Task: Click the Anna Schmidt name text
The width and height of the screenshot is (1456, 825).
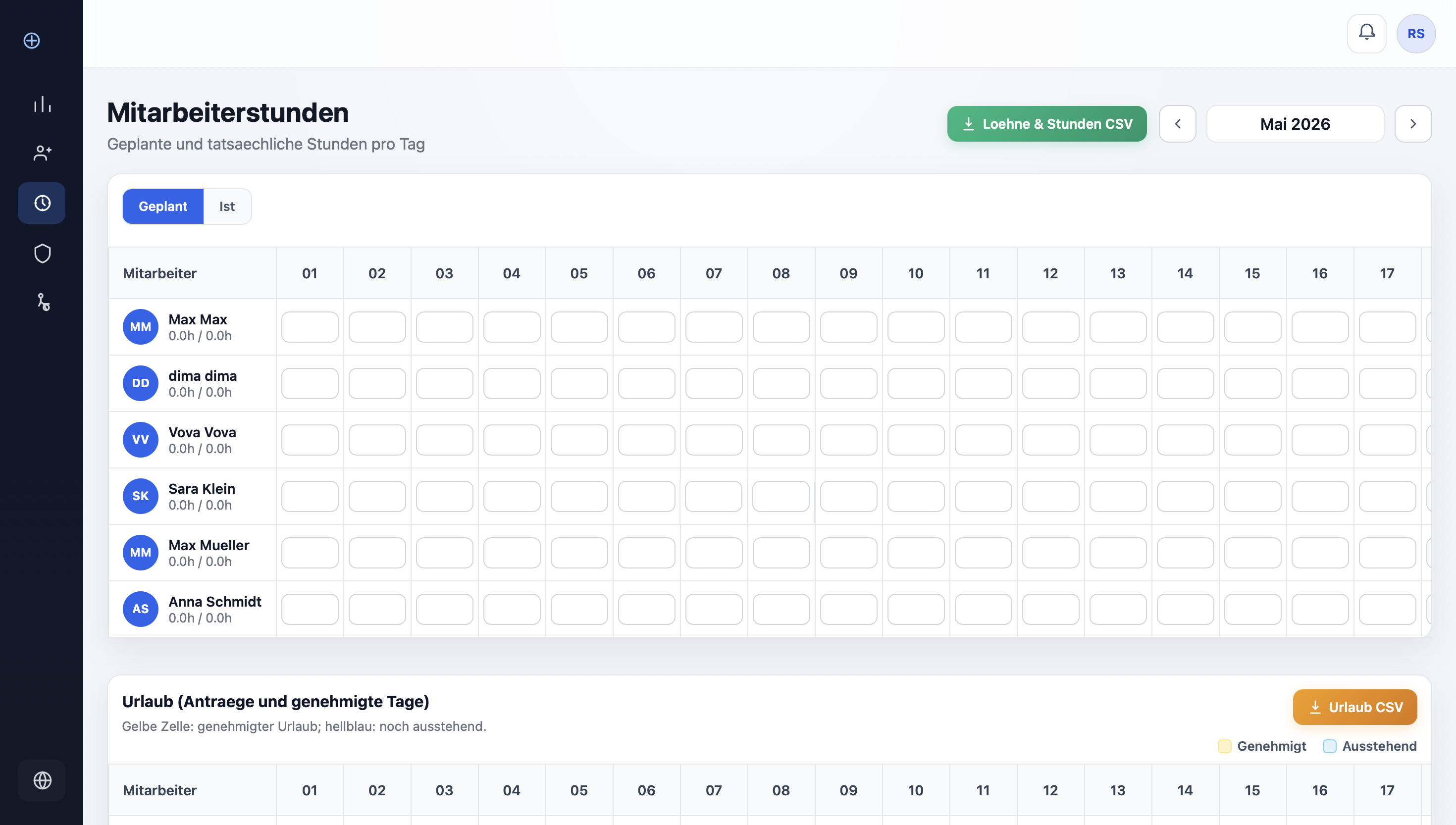Action: [215, 602]
